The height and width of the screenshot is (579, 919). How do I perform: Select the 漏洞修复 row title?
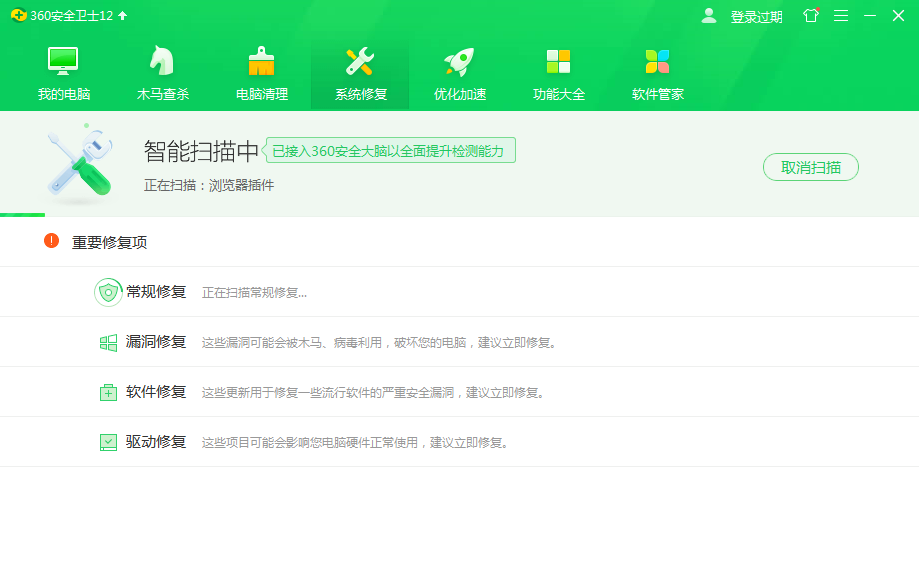tap(156, 342)
